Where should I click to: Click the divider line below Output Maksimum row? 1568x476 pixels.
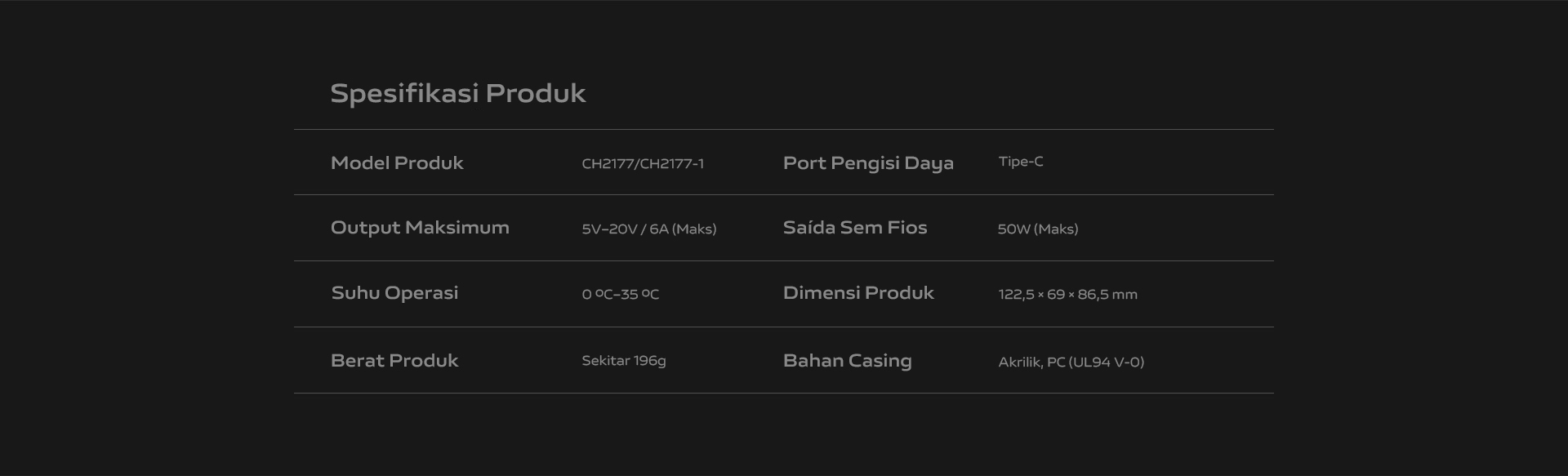coord(784,260)
